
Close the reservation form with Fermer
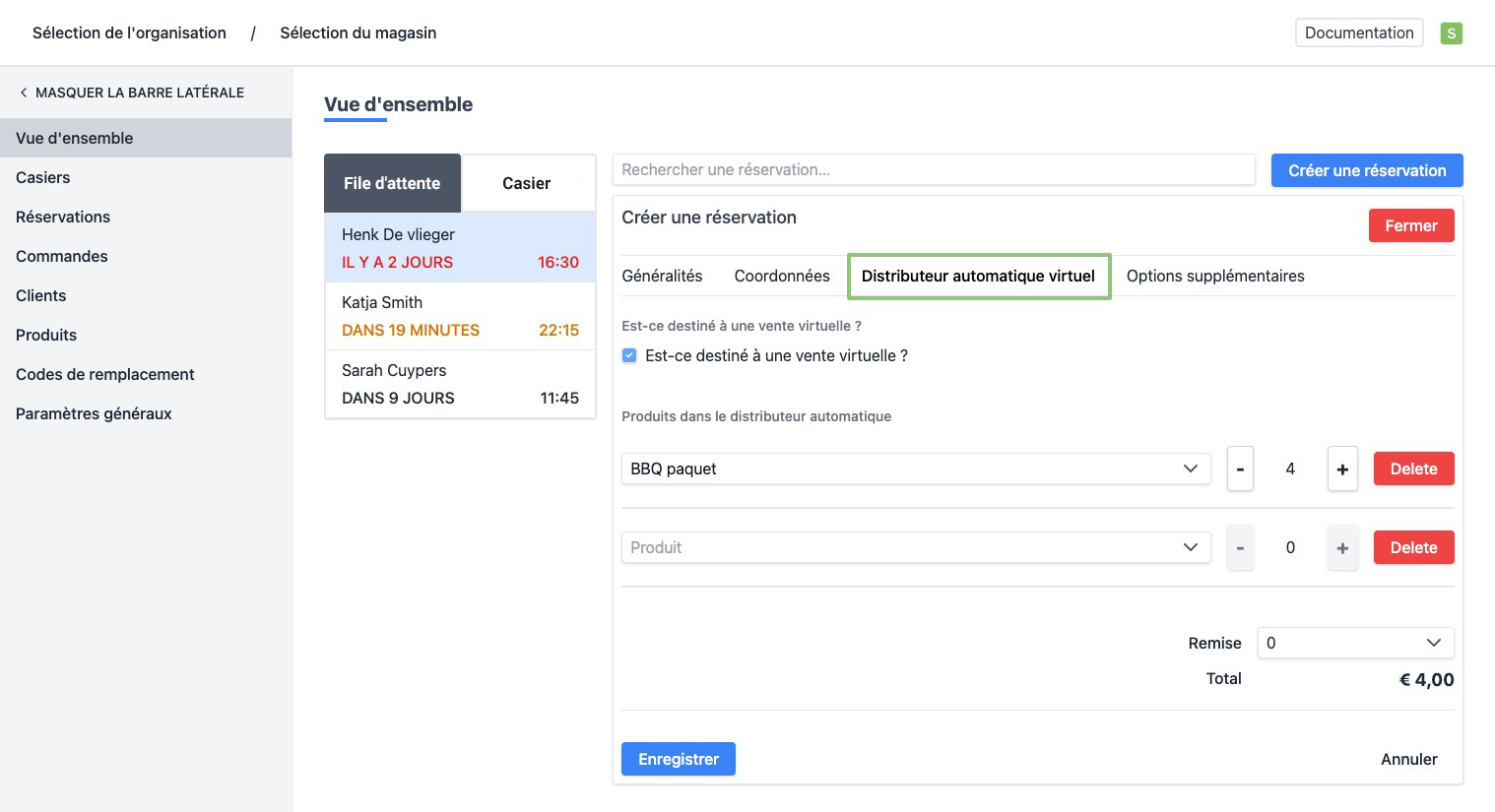(x=1410, y=225)
